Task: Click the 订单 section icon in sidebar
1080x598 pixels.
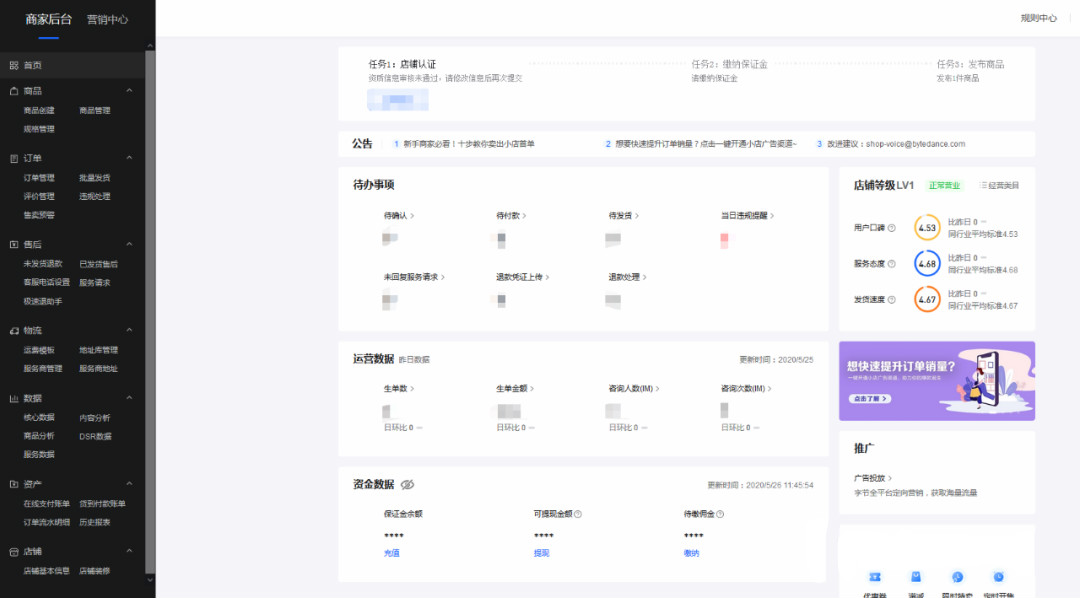Action: [14, 158]
